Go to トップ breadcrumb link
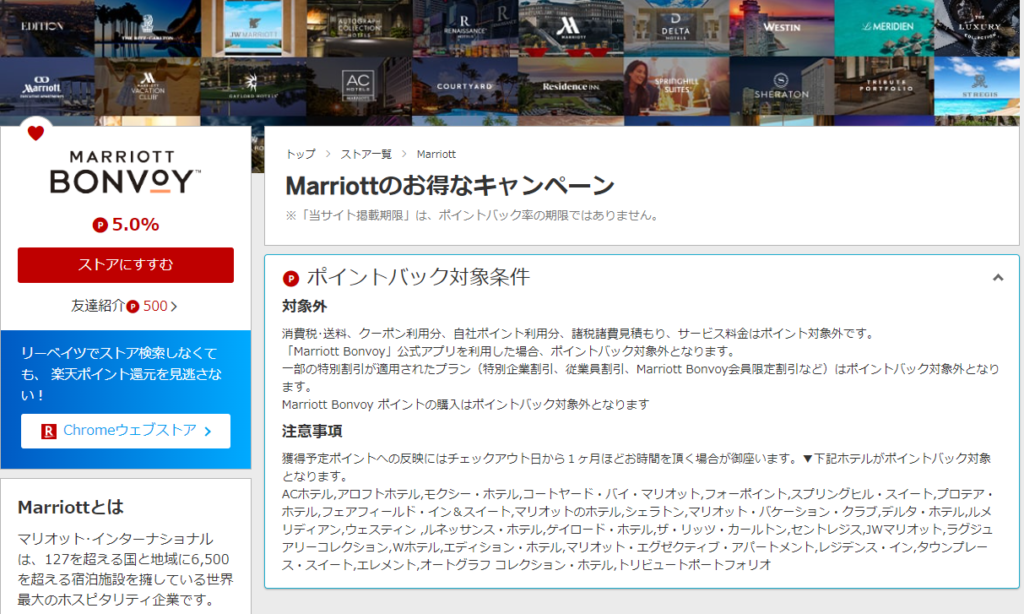 pos(300,154)
